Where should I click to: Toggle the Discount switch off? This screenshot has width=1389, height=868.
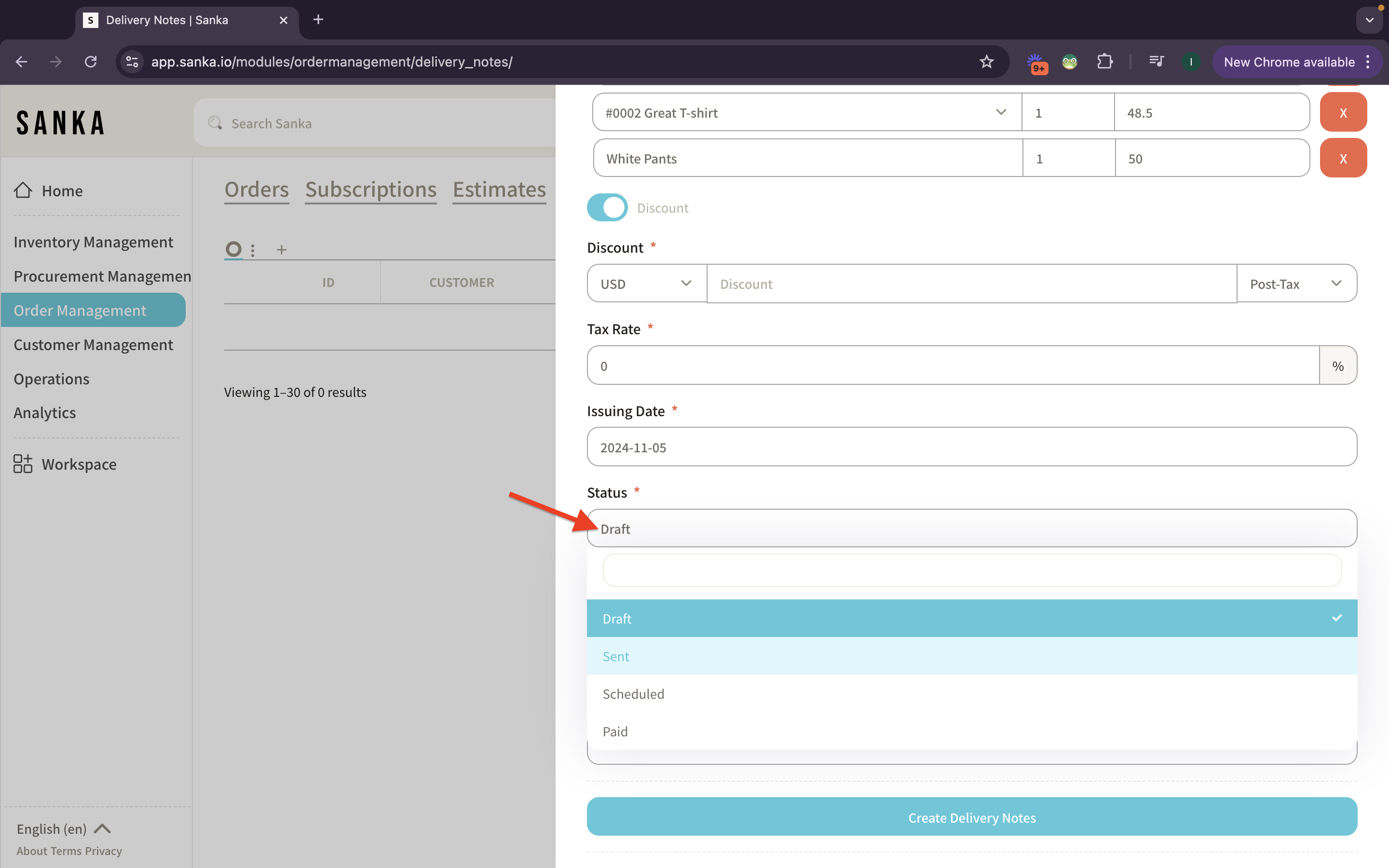(x=607, y=208)
